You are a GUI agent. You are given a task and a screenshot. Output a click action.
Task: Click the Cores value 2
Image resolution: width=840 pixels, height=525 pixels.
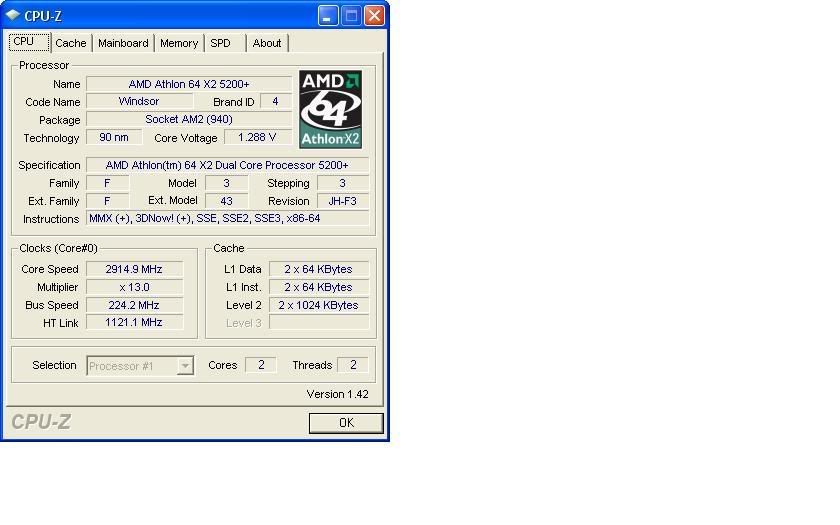click(x=261, y=365)
